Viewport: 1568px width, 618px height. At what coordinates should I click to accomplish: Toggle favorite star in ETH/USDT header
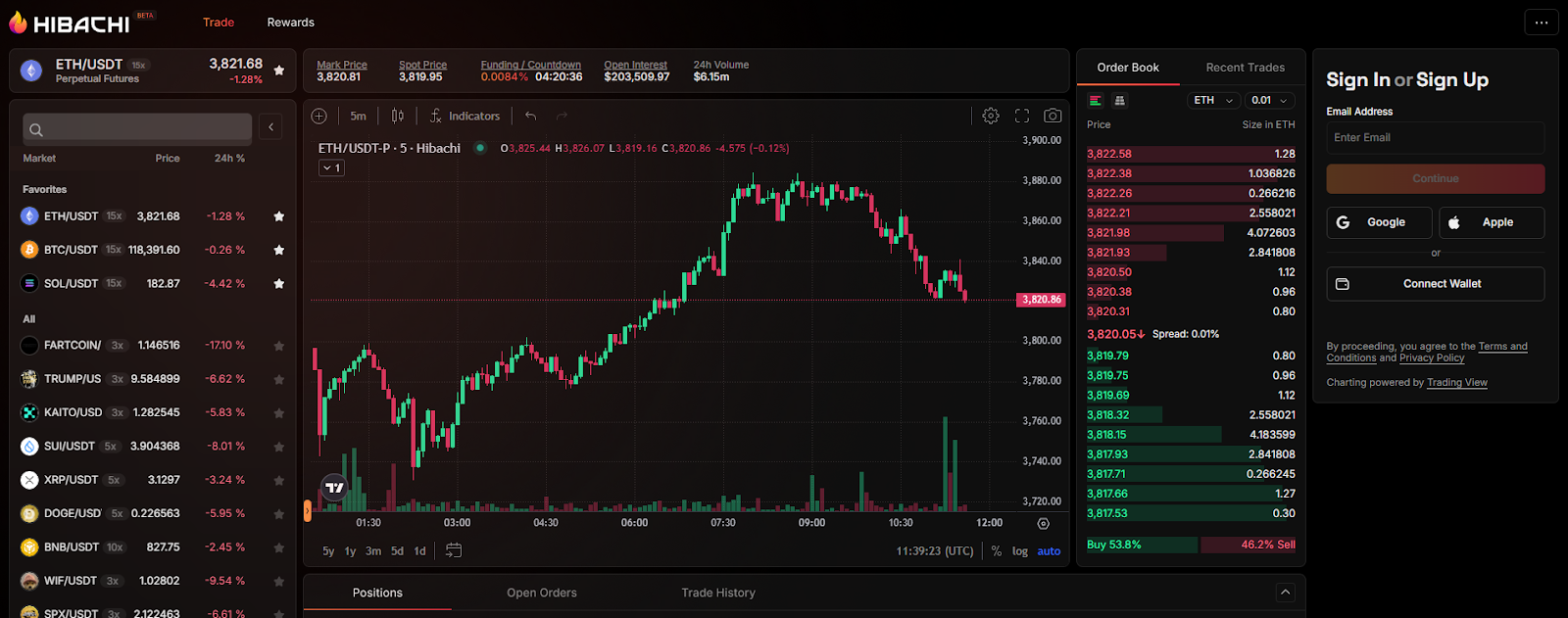click(x=279, y=71)
